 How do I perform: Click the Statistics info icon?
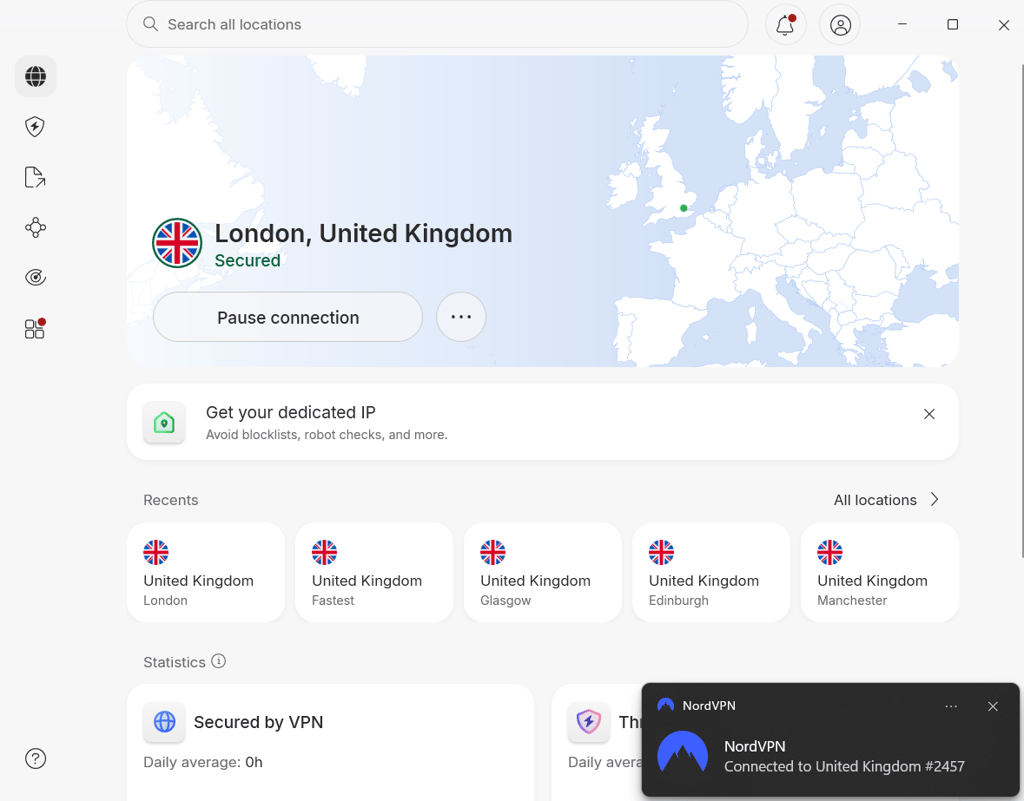click(219, 661)
